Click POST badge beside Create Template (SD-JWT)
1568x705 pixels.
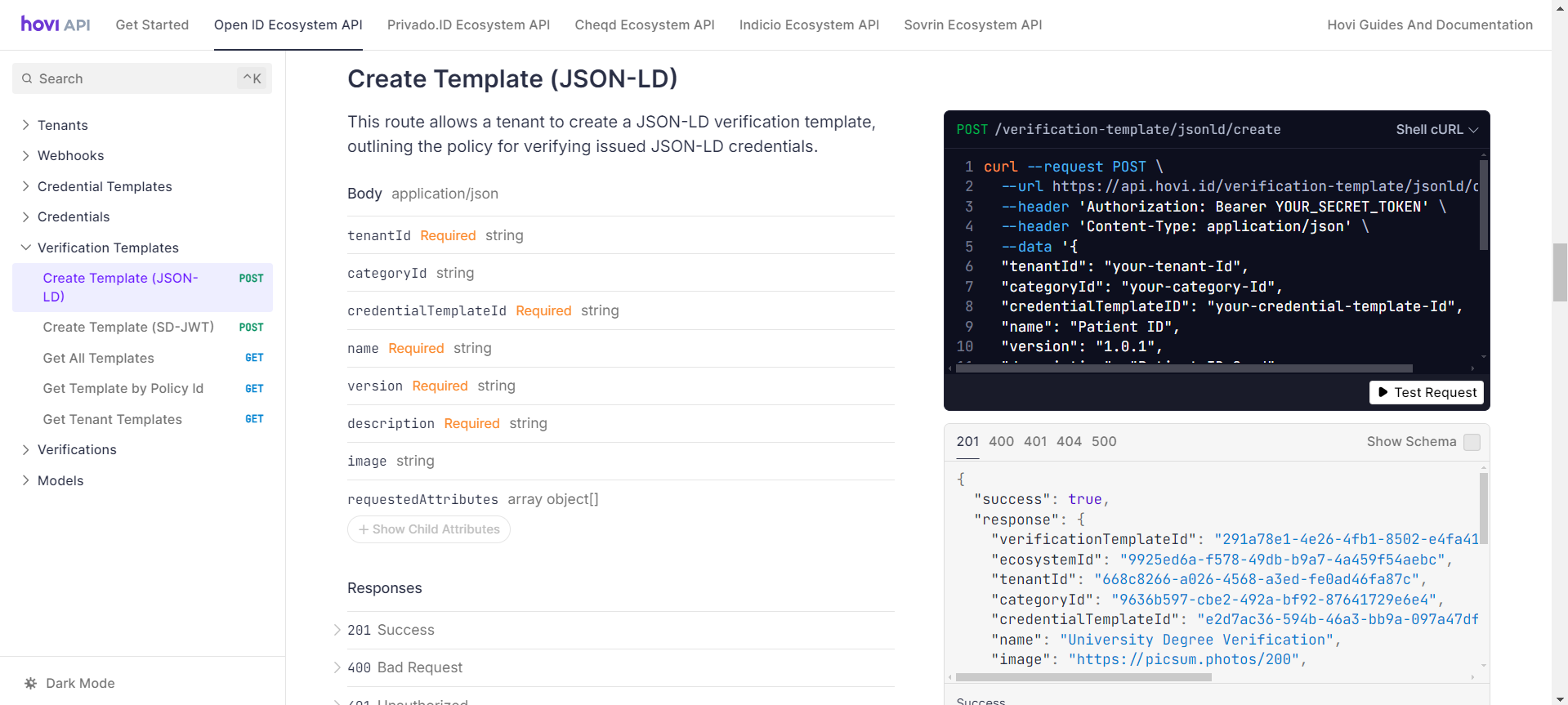tap(251, 328)
